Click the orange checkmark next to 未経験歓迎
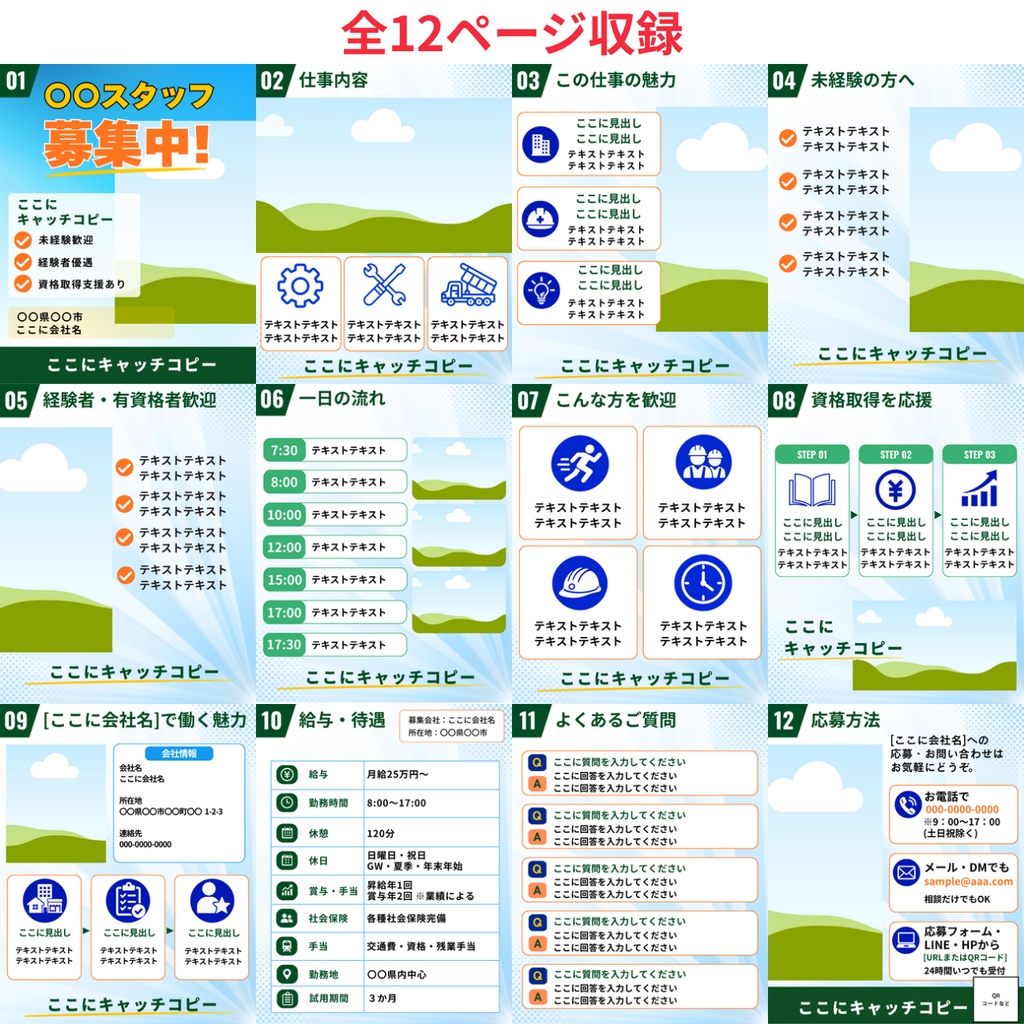Viewport: 1024px width, 1024px height. pyautogui.click(x=23, y=240)
